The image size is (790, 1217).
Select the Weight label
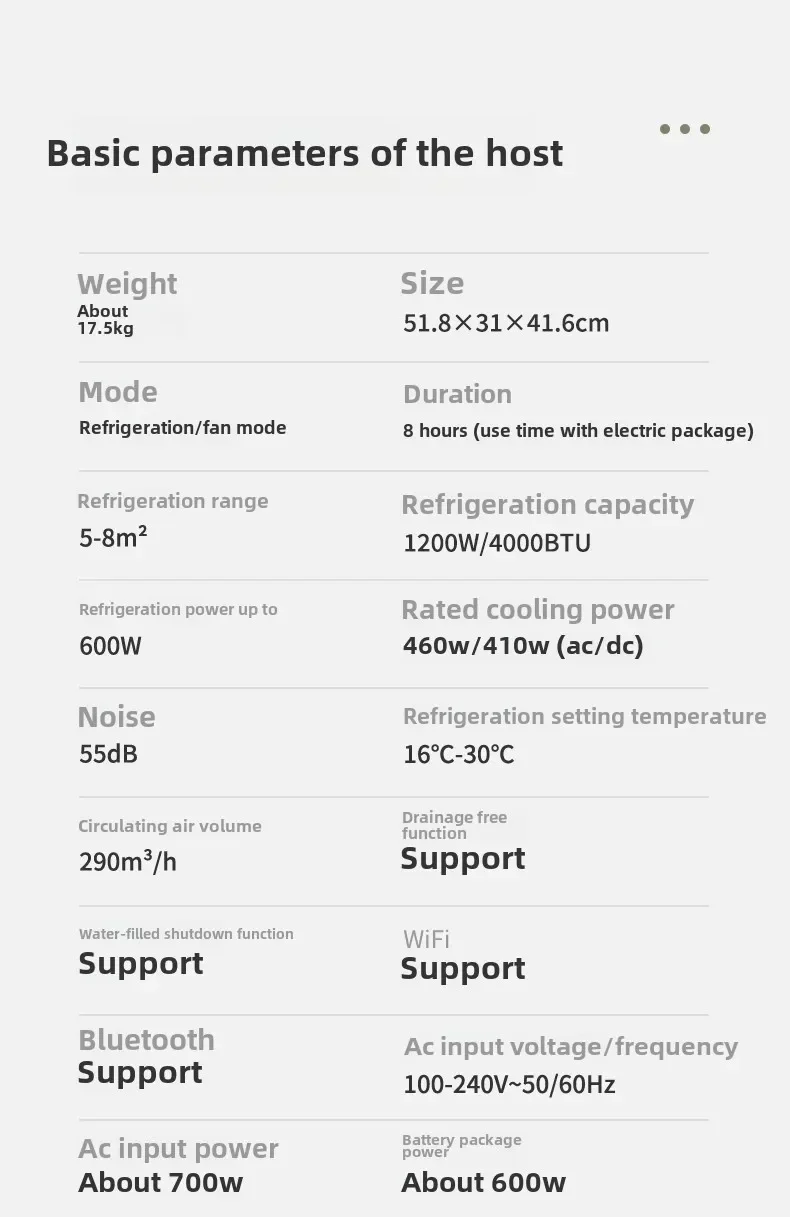[127, 284]
